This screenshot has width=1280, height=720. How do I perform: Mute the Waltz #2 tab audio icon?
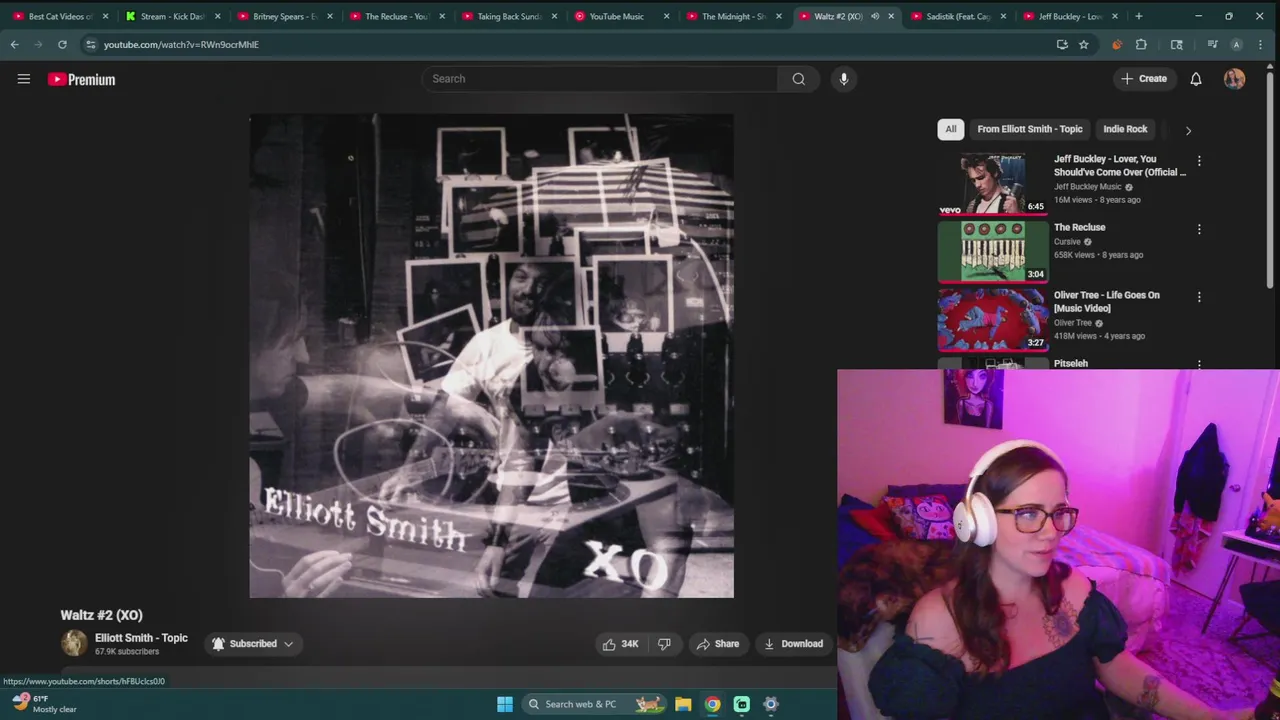pyautogui.click(x=875, y=16)
